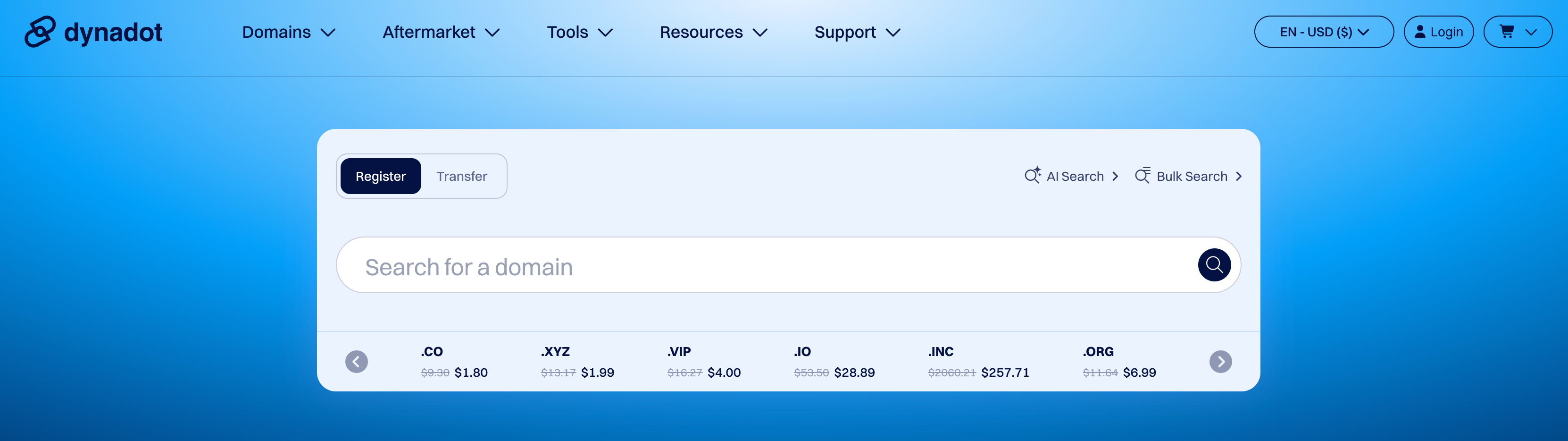Click the dynadot wordmark
The image size is (1568, 441).
113,32
